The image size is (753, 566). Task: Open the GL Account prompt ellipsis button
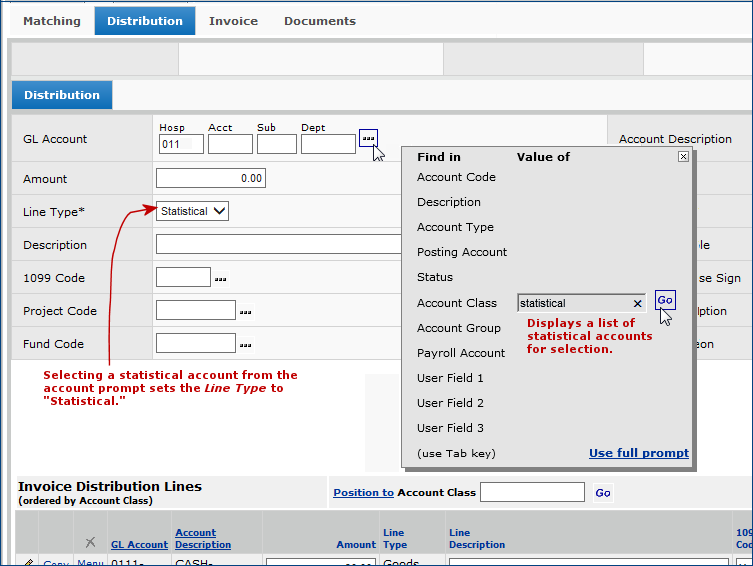click(x=368, y=138)
